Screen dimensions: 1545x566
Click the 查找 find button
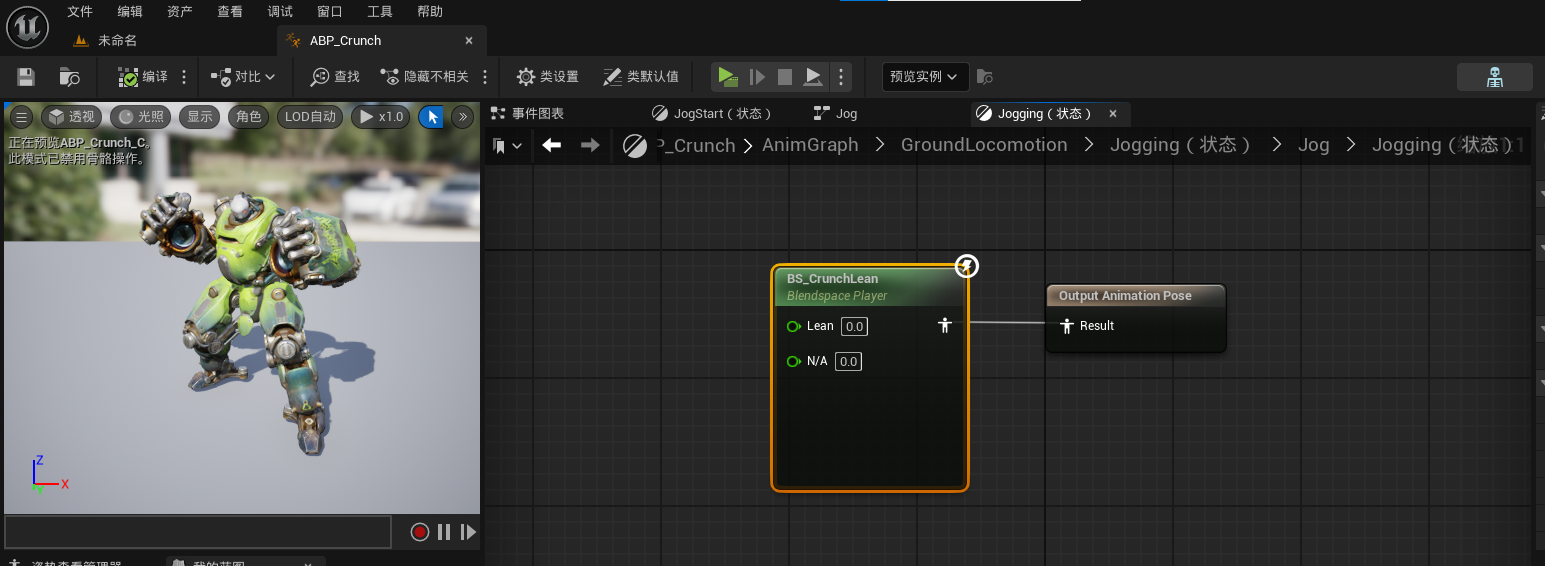[335, 77]
